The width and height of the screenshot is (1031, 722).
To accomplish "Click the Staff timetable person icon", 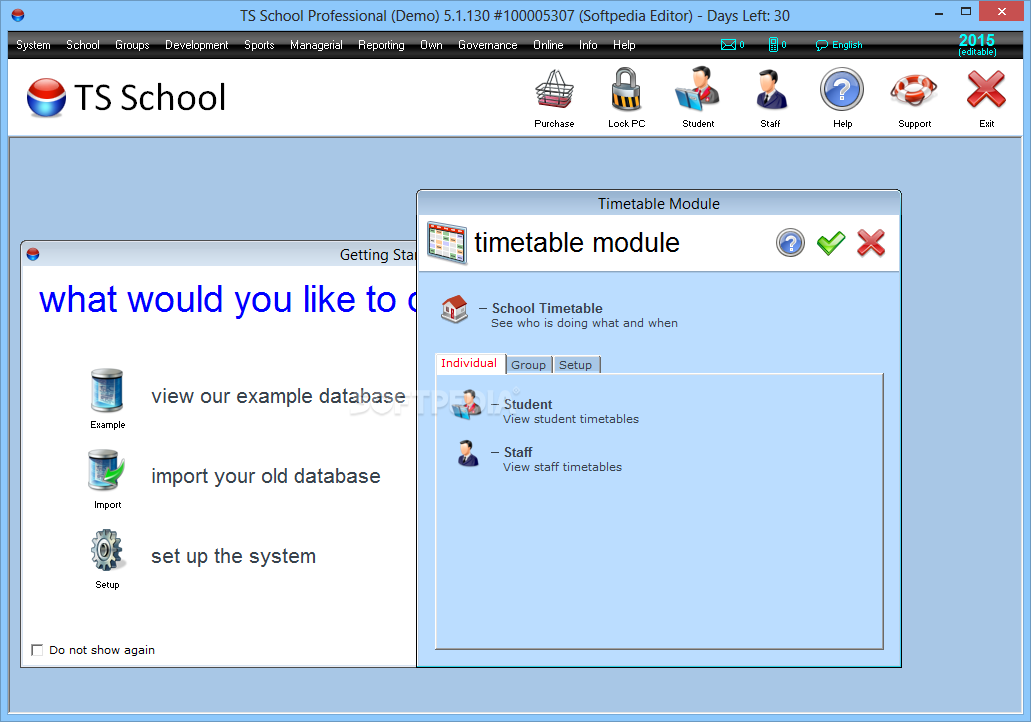I will coord(468,453).
